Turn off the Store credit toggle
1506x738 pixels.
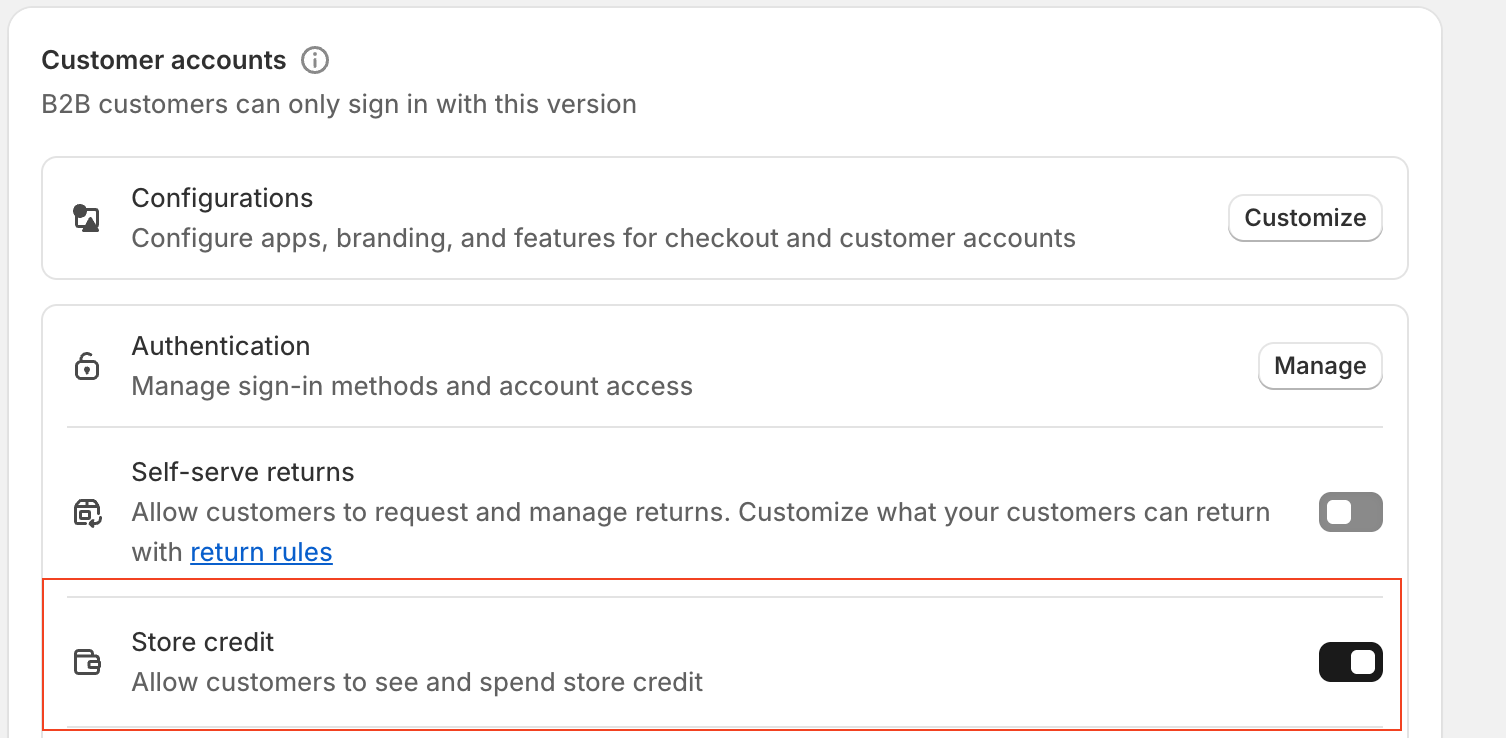point(1350,662)
